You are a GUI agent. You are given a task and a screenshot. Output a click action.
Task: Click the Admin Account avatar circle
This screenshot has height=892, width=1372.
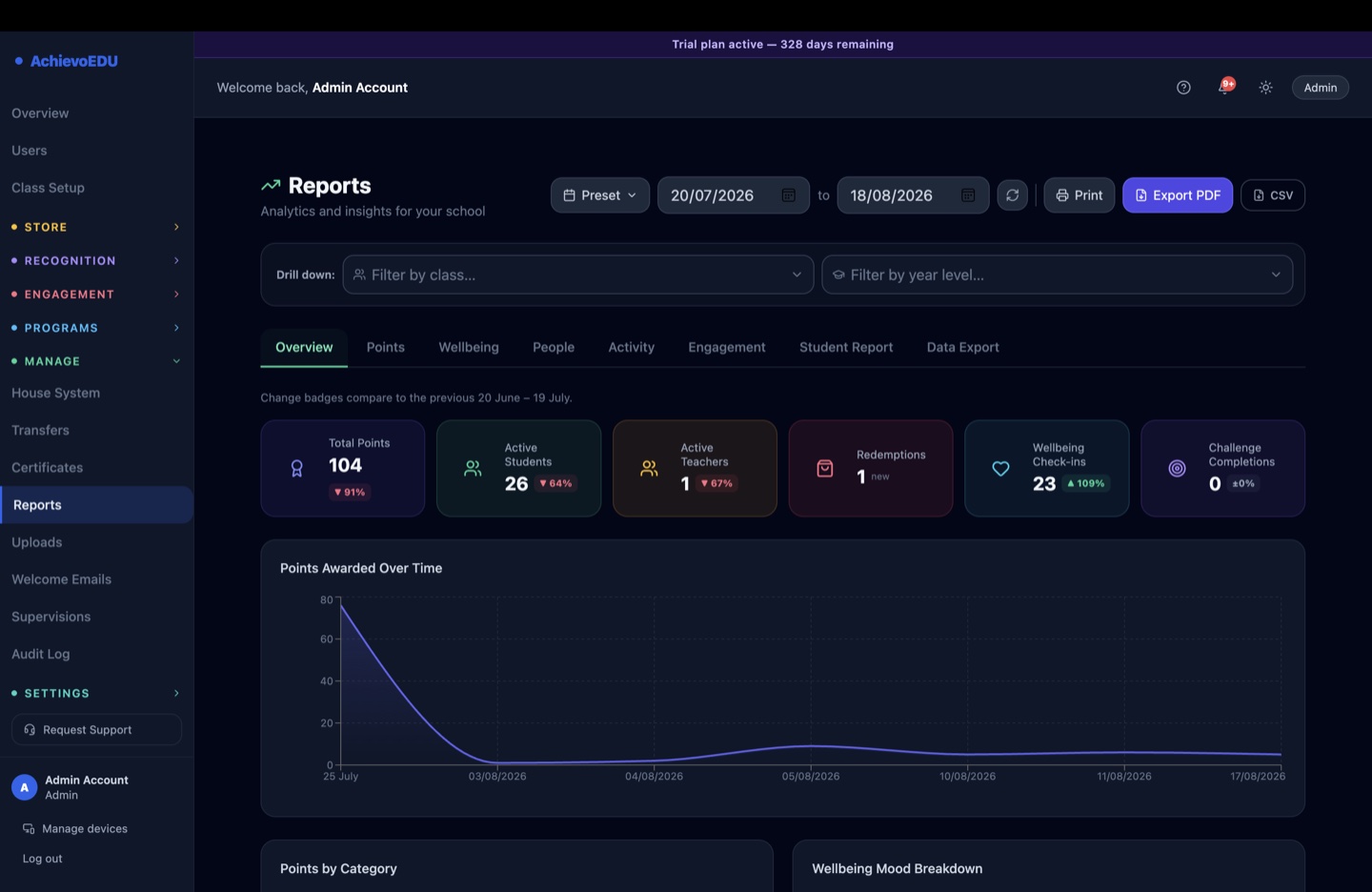[24, 787]
